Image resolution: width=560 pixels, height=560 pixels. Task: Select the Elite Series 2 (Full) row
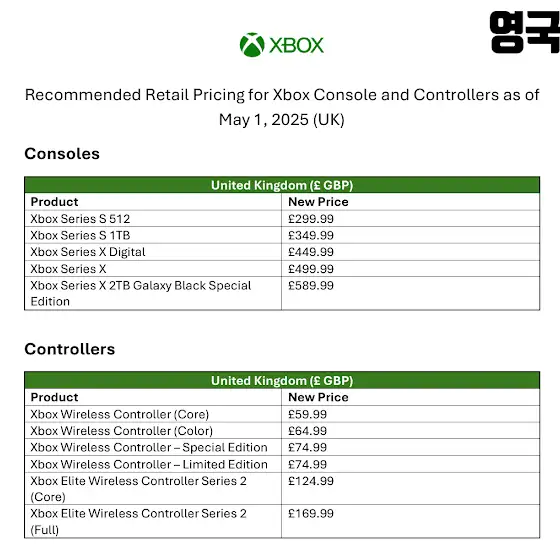(x=282, y=521)
